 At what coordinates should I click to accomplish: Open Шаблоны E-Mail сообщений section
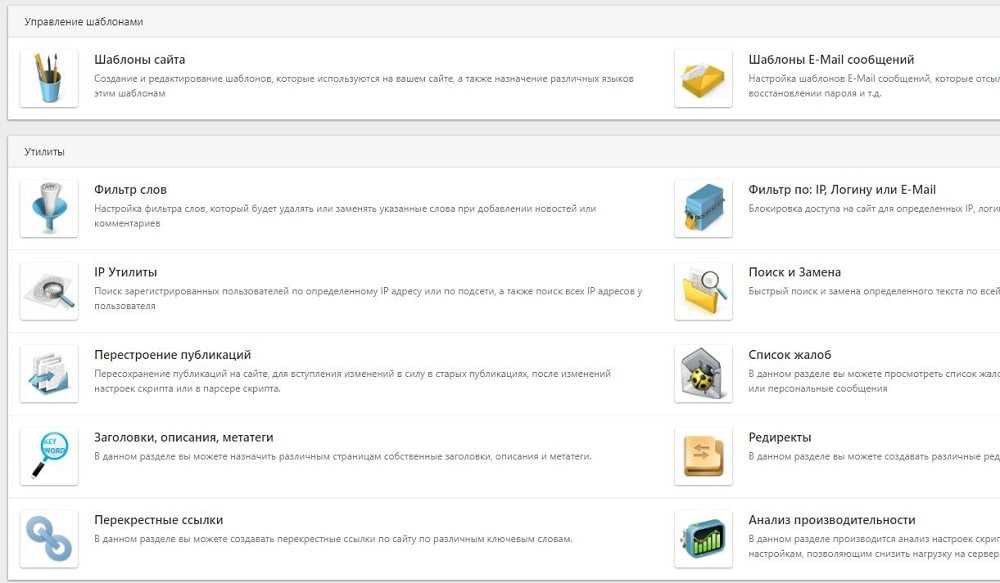[831, 59]
